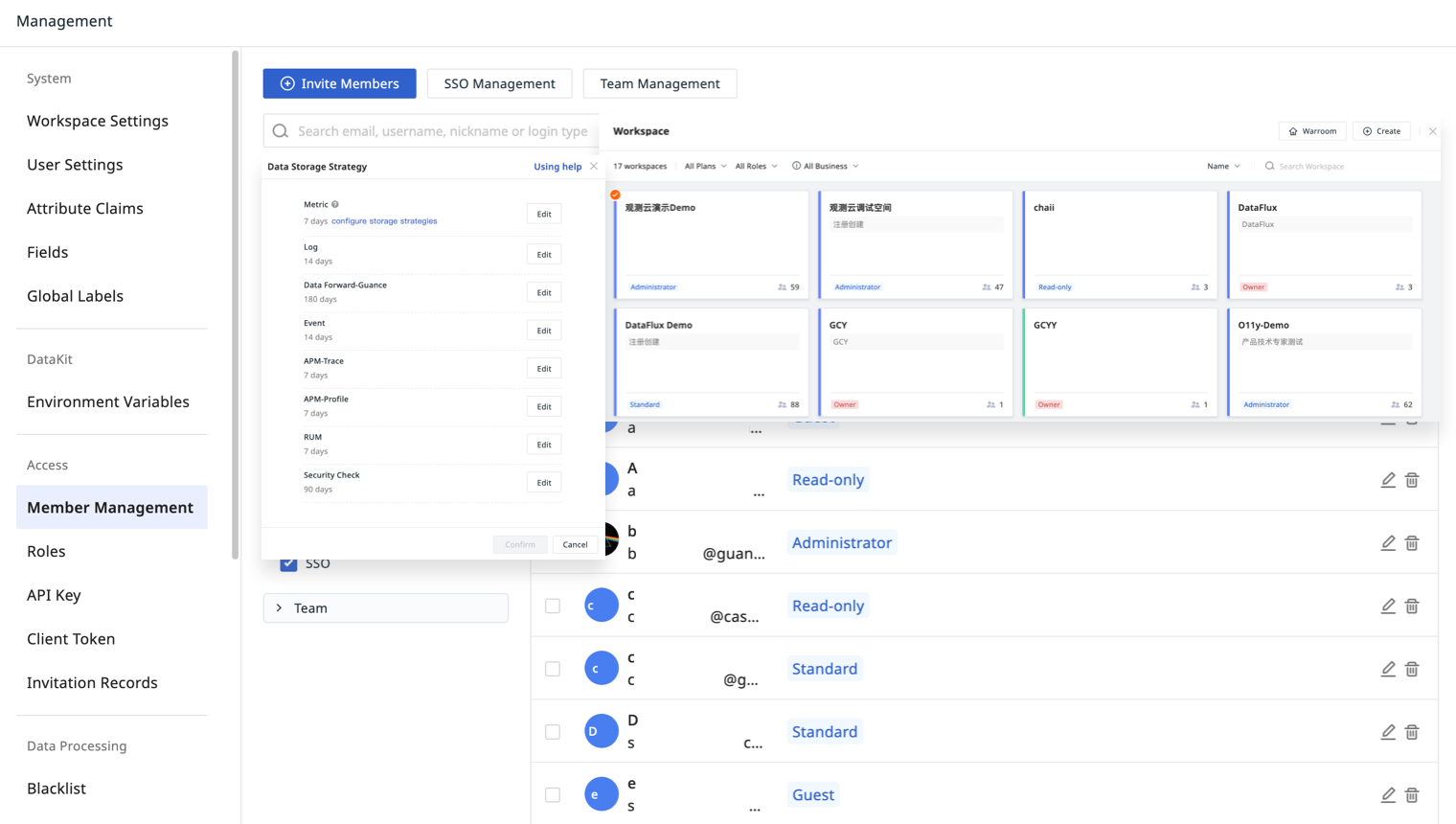Click the dark avatar of Administrator b
Viewport: 1456px width, 824px height.
[x=611, y=539]
